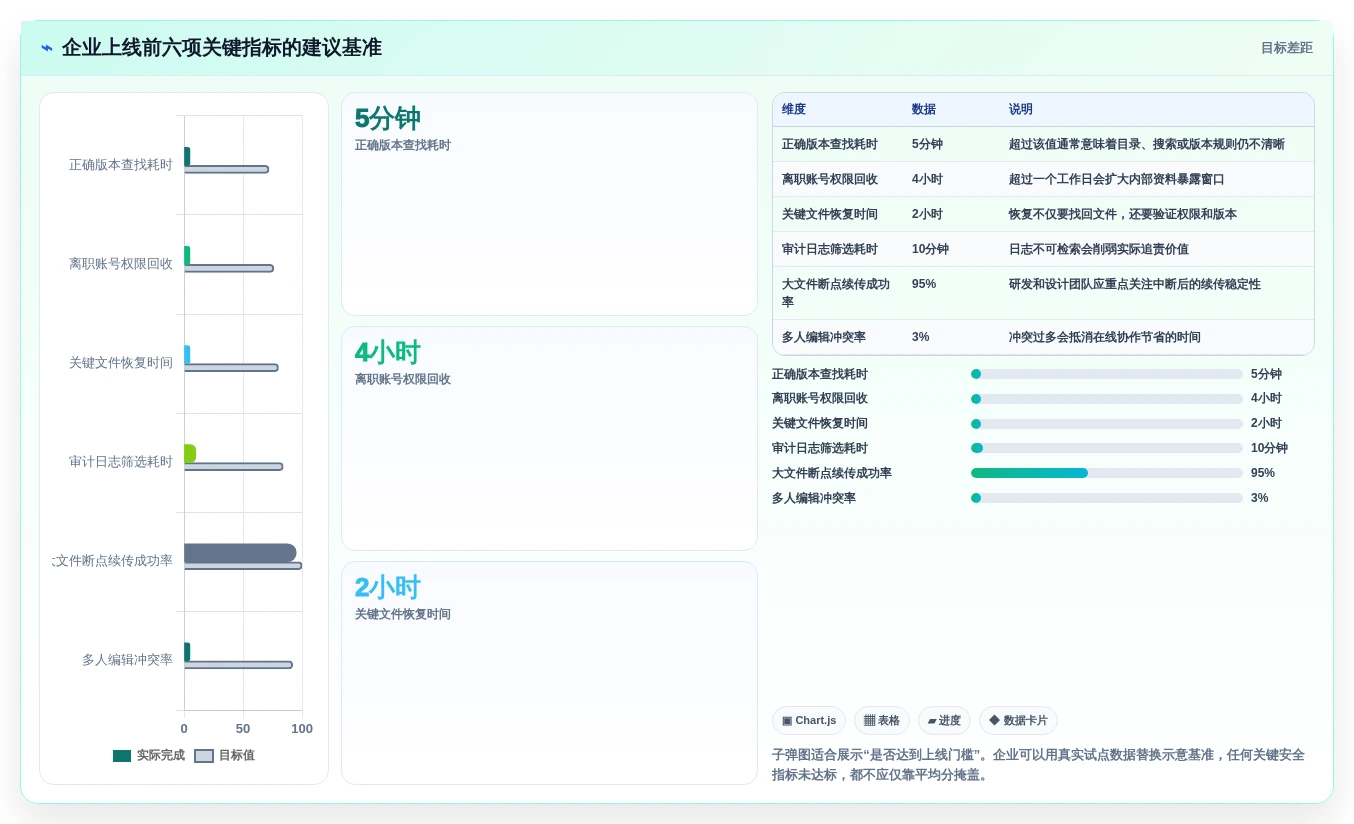Click description 日志不可检索会削弱实际追责价值

[x=1099, y=250]
